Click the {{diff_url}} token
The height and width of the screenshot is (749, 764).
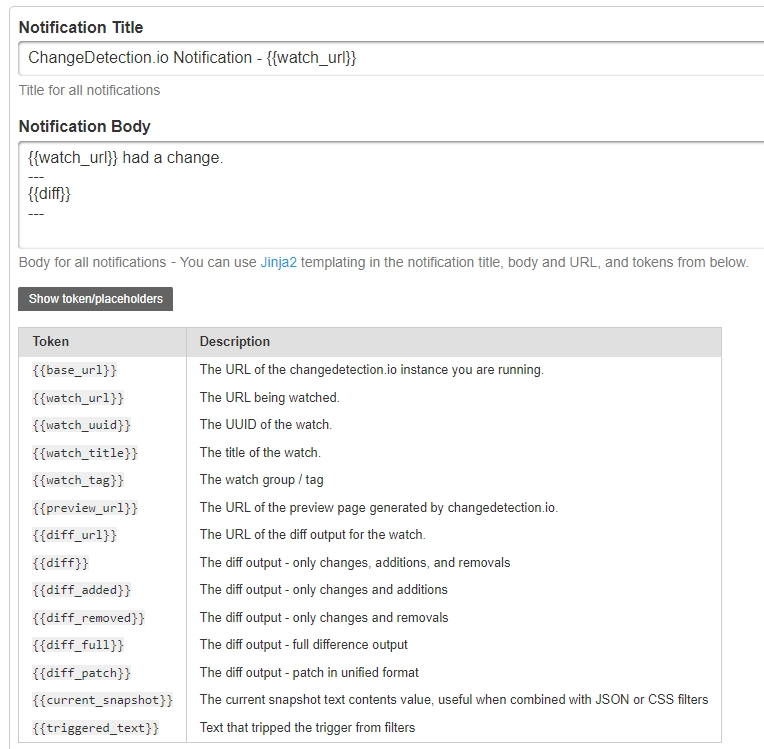click(75, 535)
